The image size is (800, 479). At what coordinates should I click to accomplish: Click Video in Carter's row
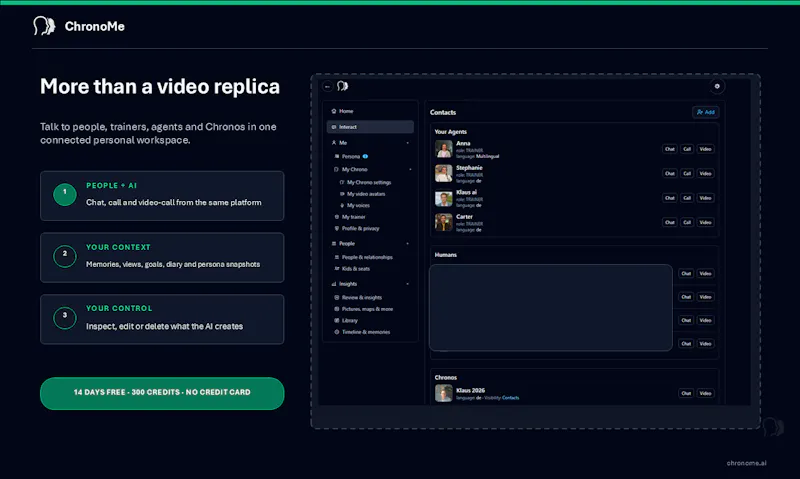[705, 222]
